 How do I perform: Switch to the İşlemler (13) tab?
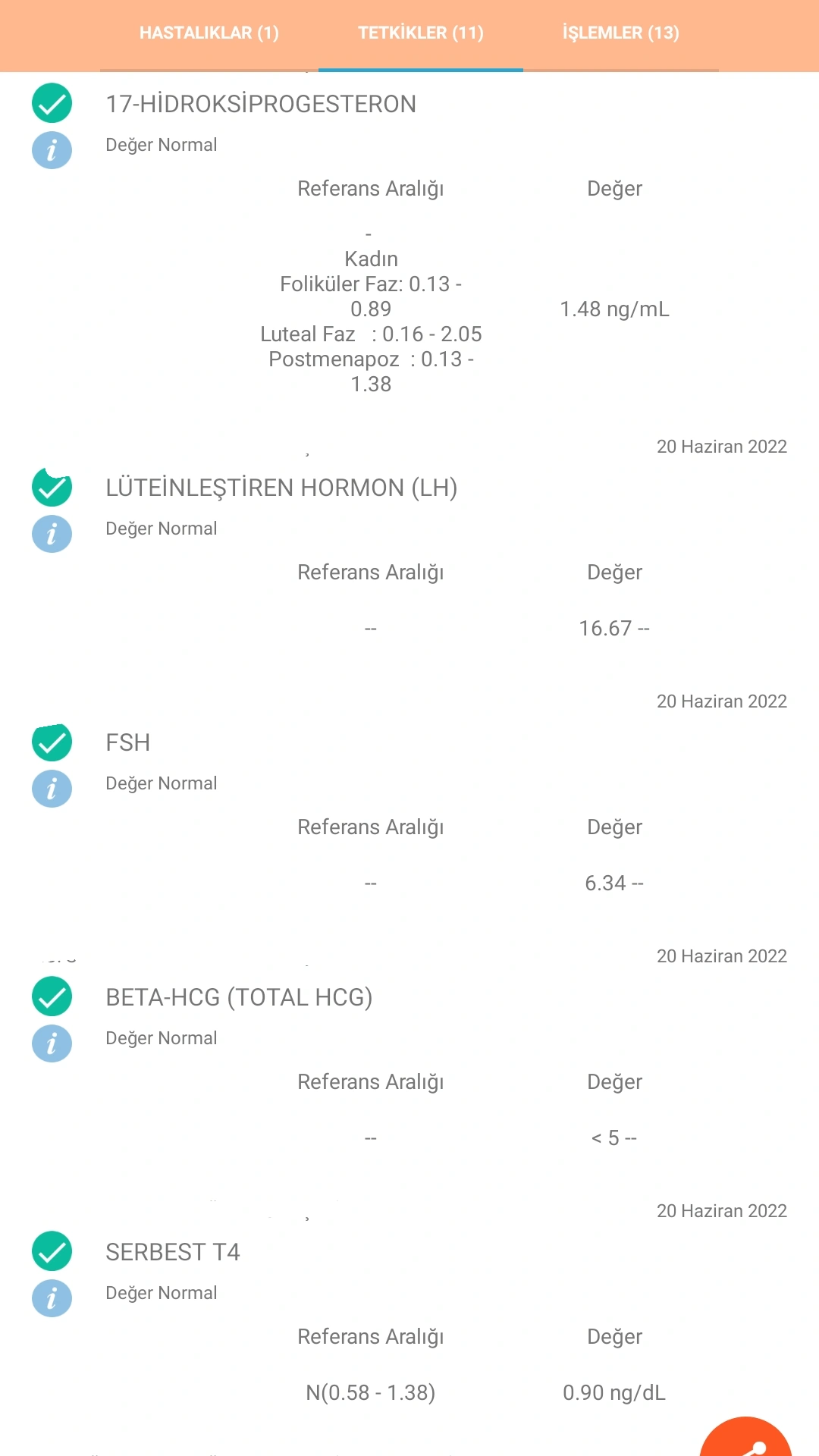coord(620,33)
